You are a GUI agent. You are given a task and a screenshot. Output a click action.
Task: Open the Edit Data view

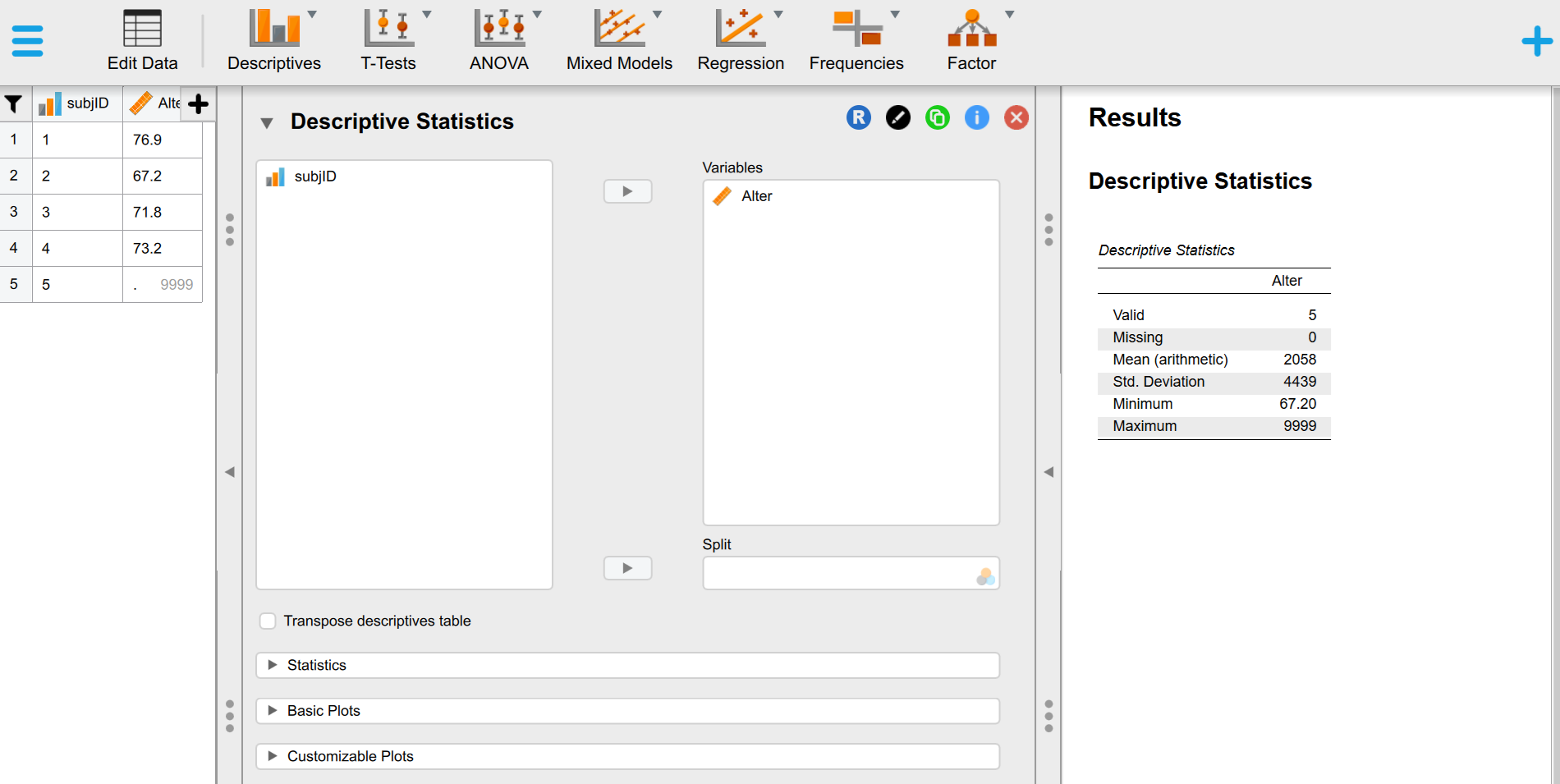coord(142,41)
